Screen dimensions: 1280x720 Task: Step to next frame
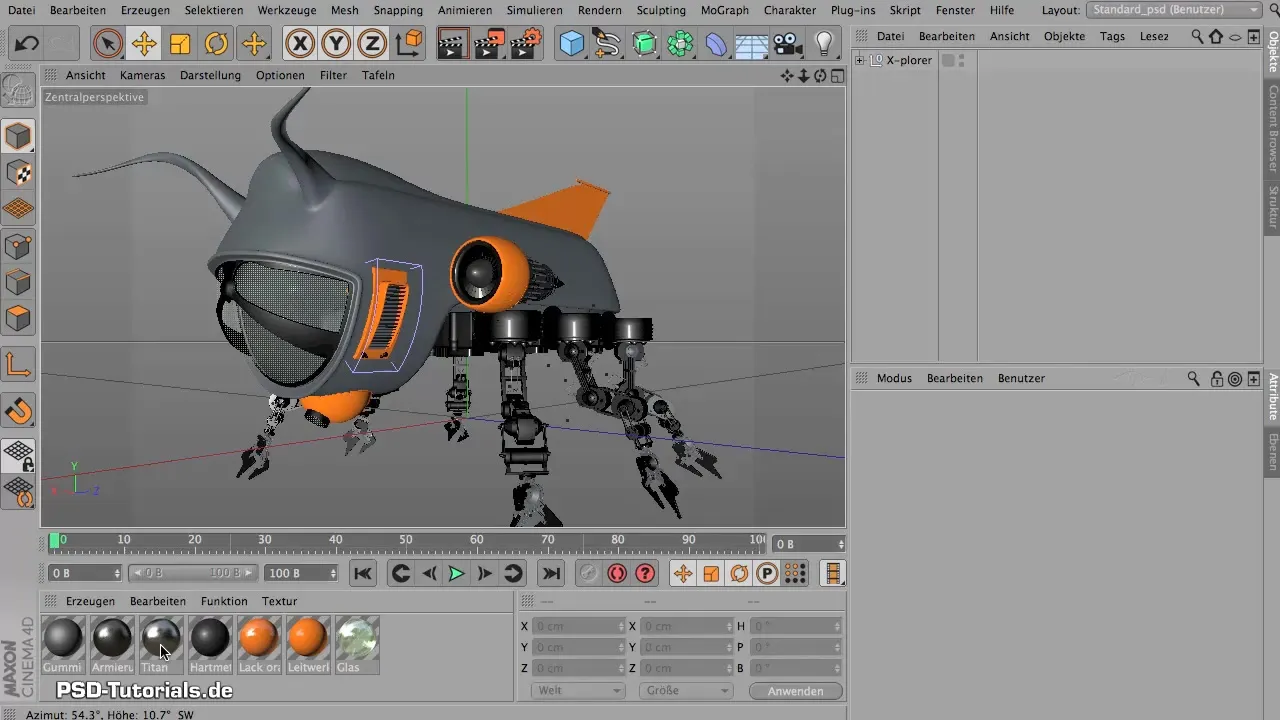click(485, 573)
